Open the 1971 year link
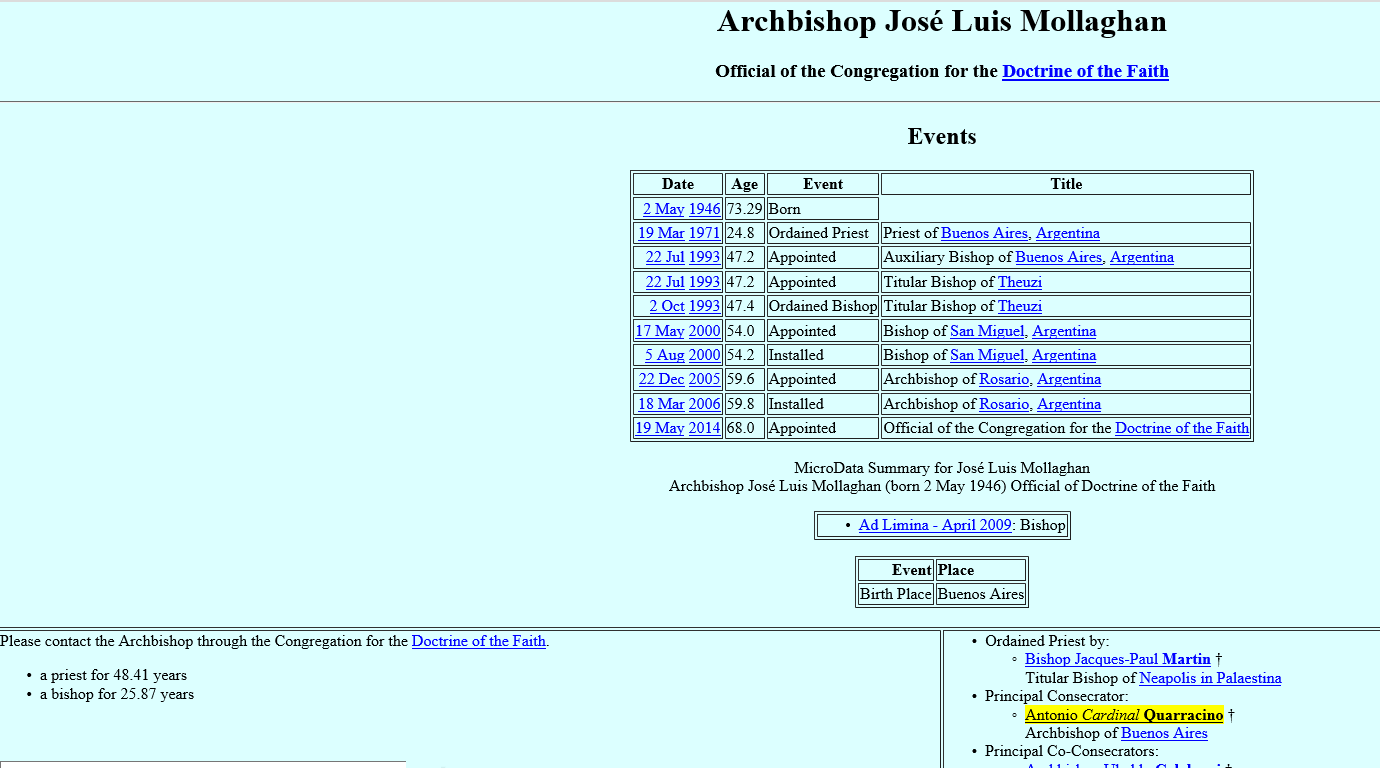 pos(704,233)
